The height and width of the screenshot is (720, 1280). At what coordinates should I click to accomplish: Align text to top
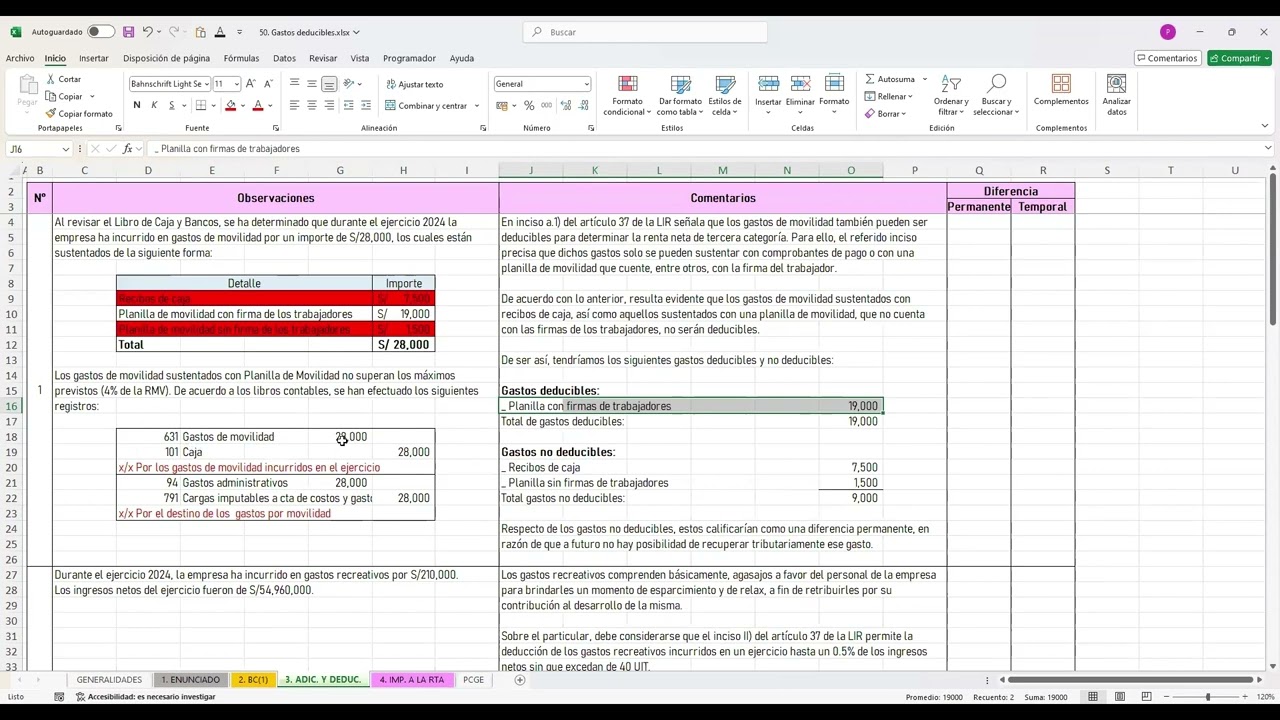click(294, 84)
